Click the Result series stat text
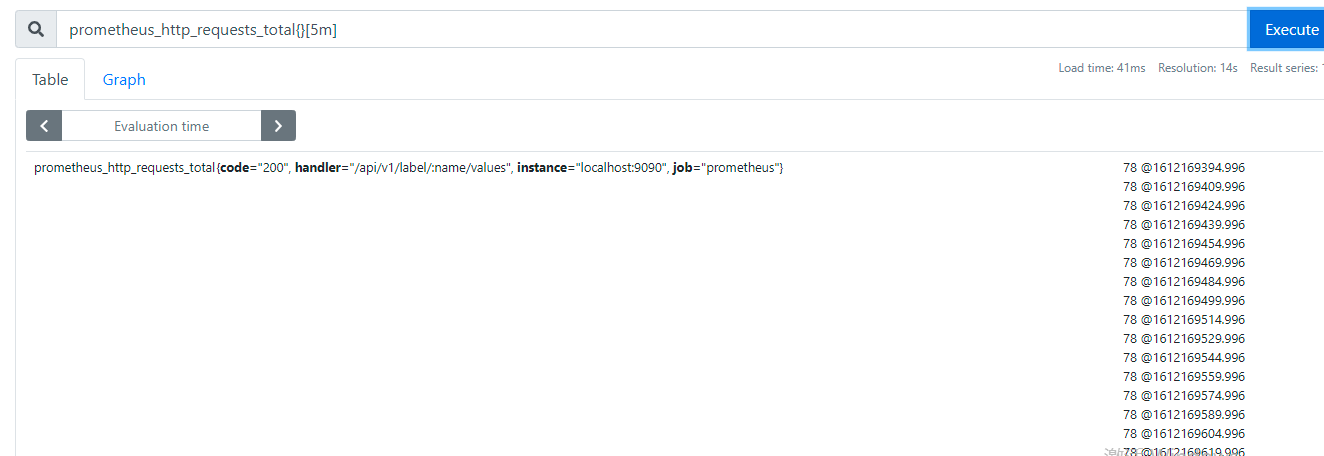The image size is (1324, 456). (1286, 68)
